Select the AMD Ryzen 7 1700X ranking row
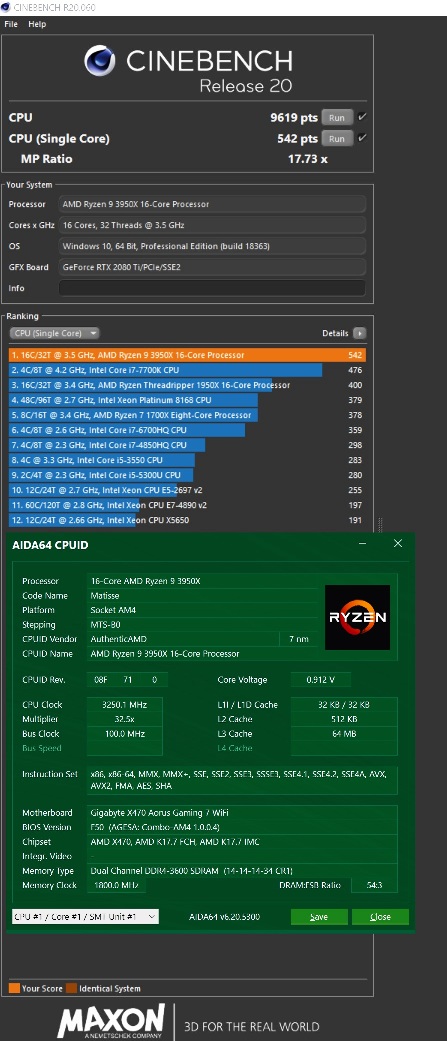 click(x=187, y=415)
